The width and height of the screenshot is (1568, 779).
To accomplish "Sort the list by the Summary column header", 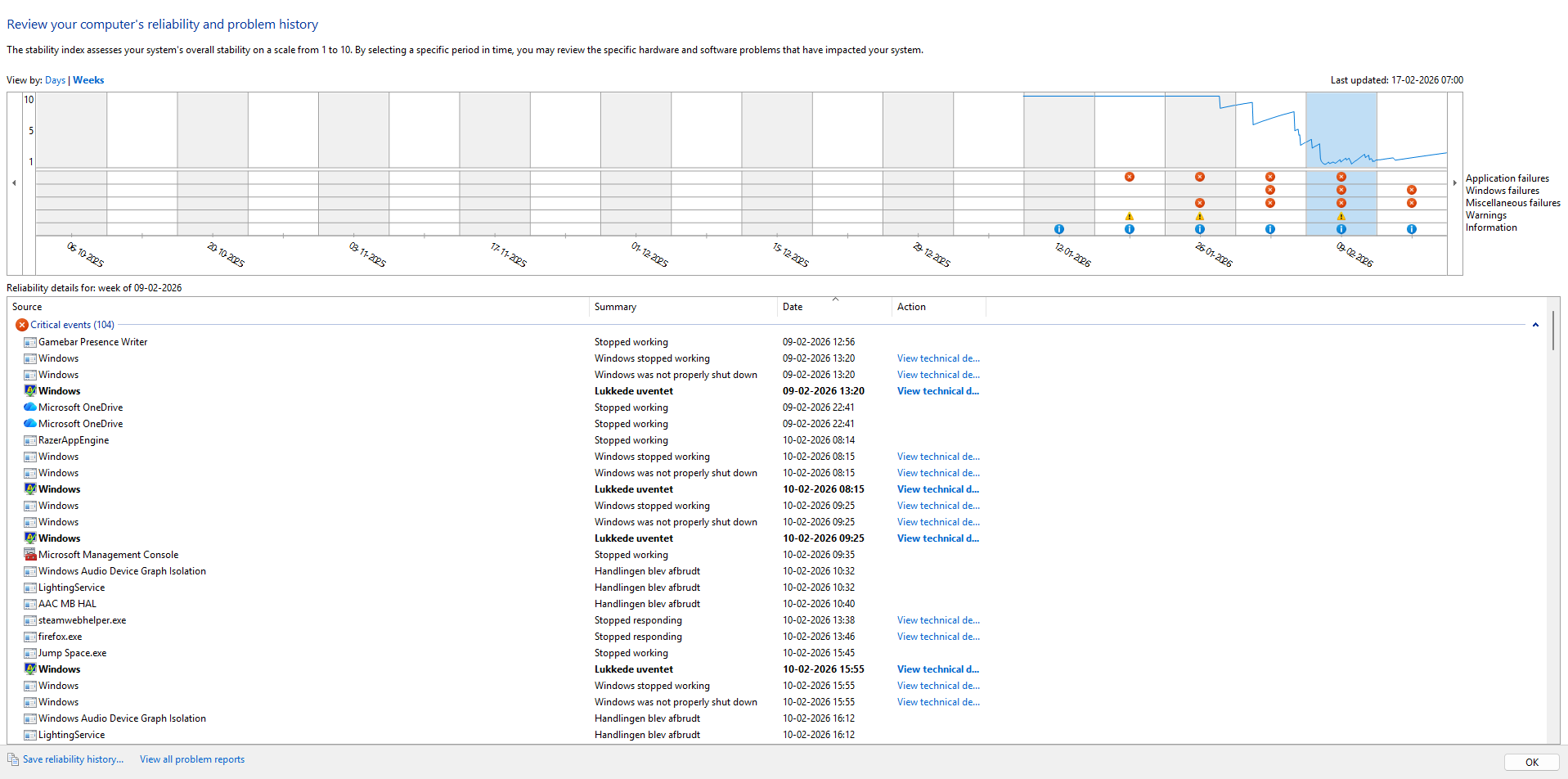I will coord(683,307).
